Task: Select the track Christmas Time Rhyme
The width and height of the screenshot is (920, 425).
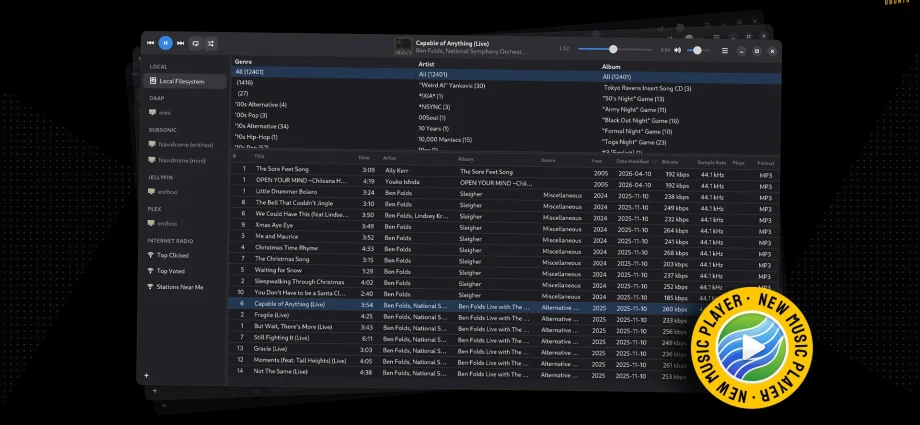Action: click(284, 247)
